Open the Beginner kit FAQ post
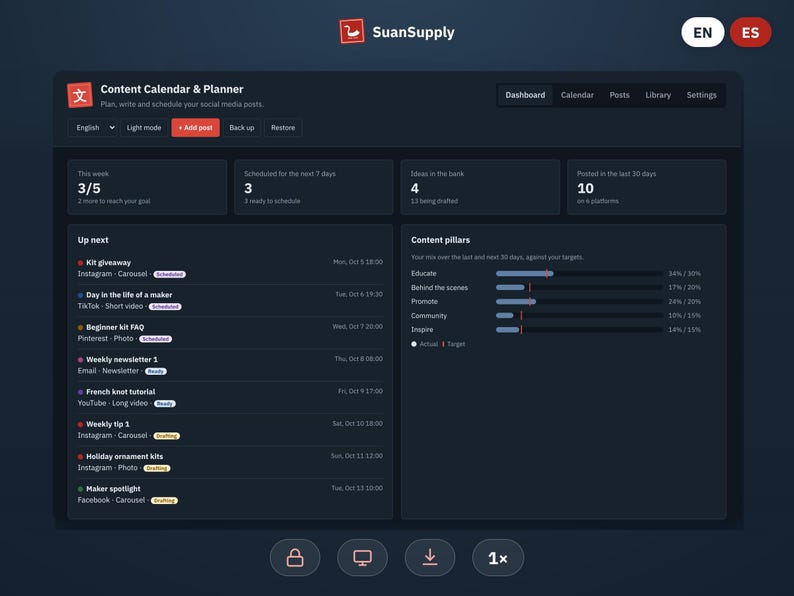794x596 pixels. pos(230,333)
